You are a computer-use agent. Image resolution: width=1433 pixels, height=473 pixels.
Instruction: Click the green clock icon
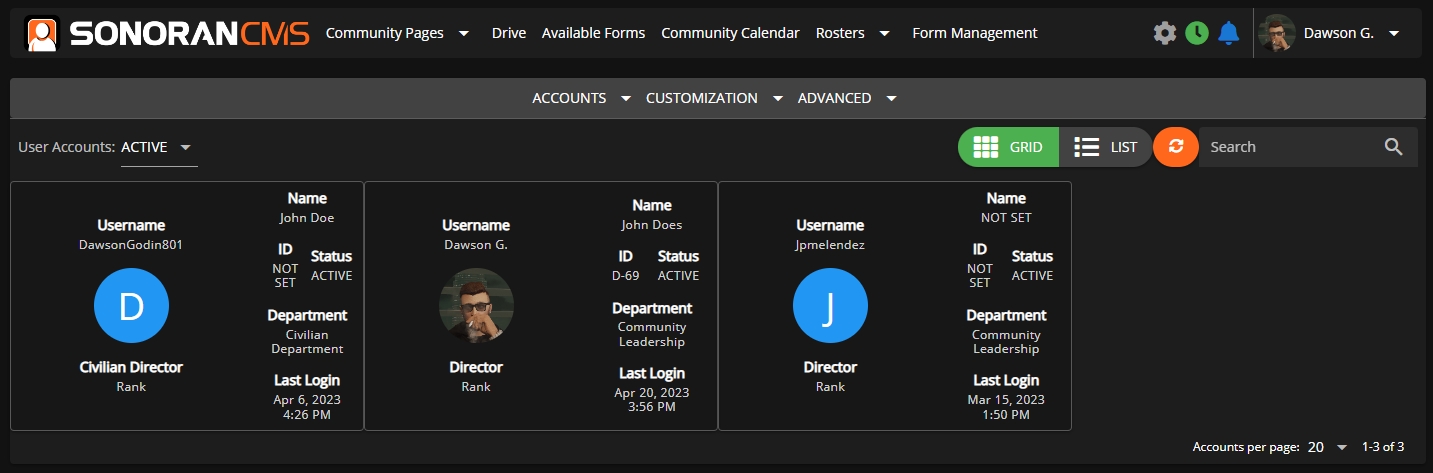pos(1197,33)
